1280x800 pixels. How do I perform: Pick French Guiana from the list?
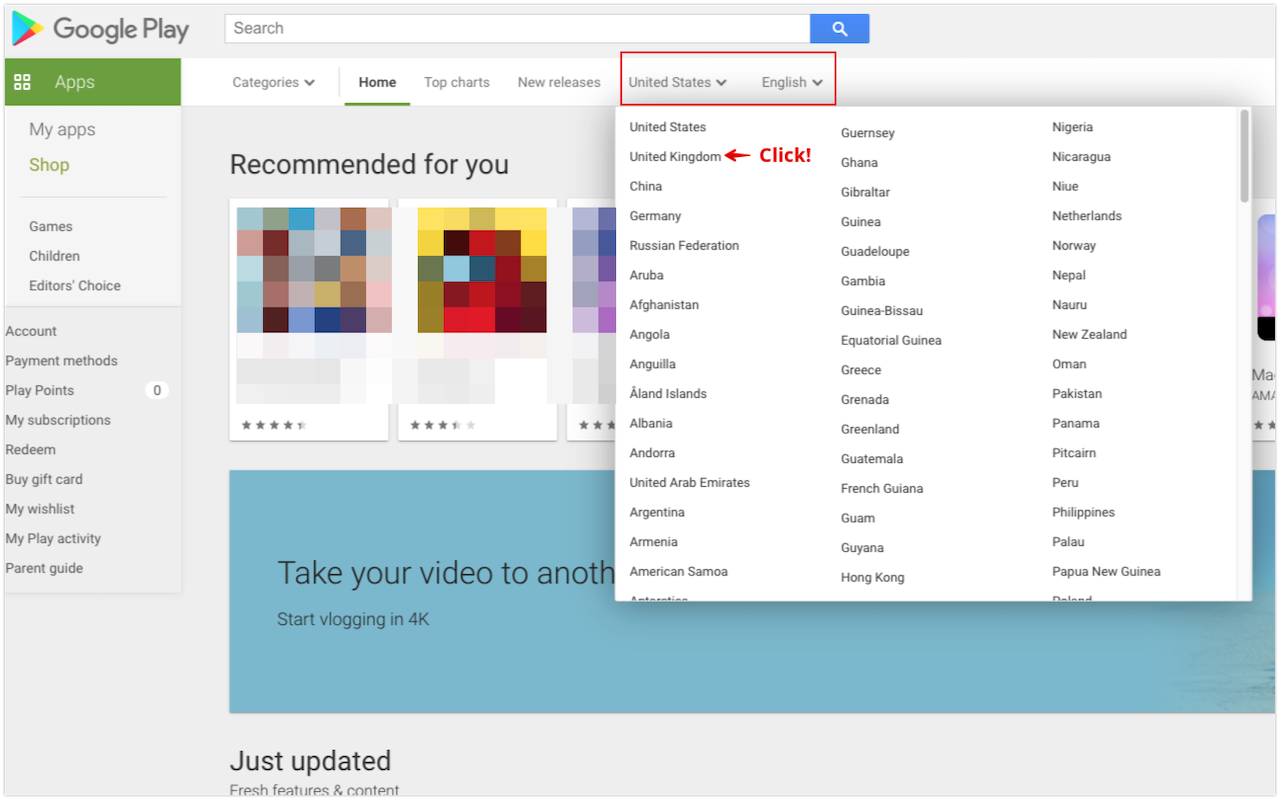(x=881, y=488)
